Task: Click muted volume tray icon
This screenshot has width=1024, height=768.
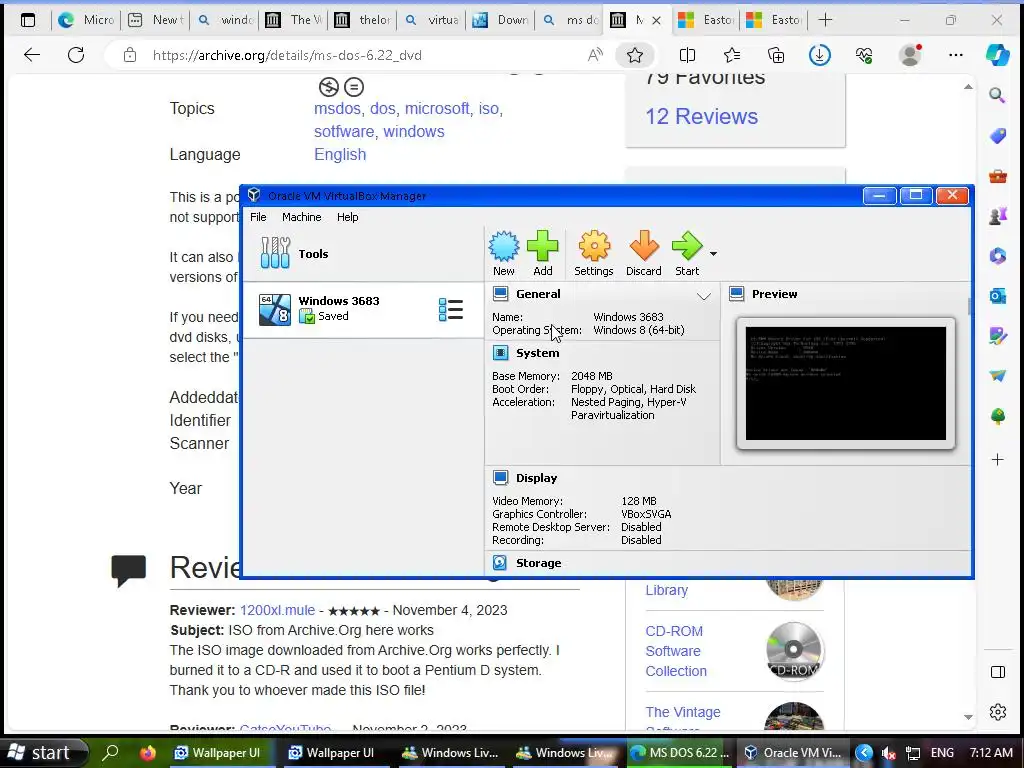Action: [888, 753]
